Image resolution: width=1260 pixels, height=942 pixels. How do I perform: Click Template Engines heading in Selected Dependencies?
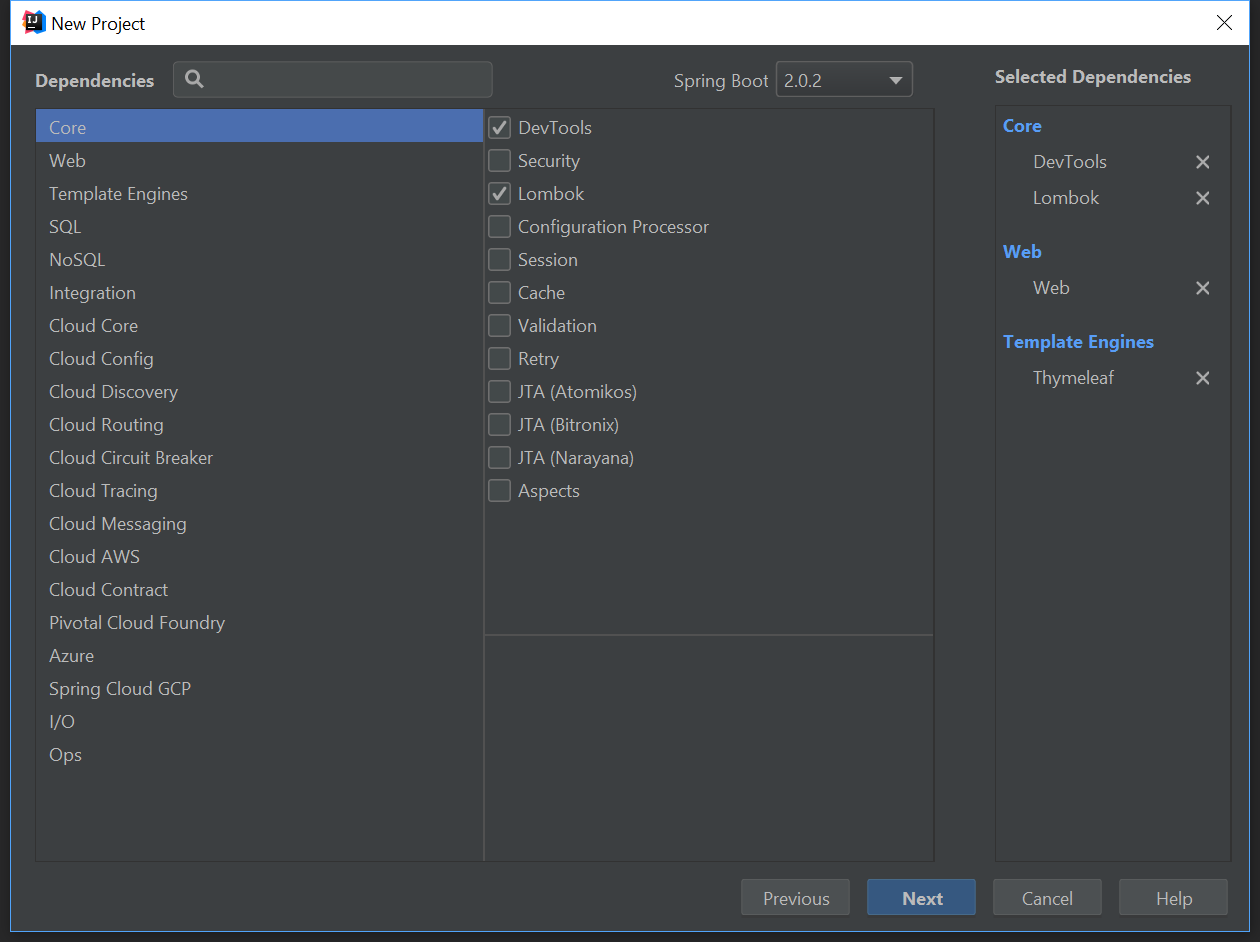pyautogui.click(x=1078, y=342)
